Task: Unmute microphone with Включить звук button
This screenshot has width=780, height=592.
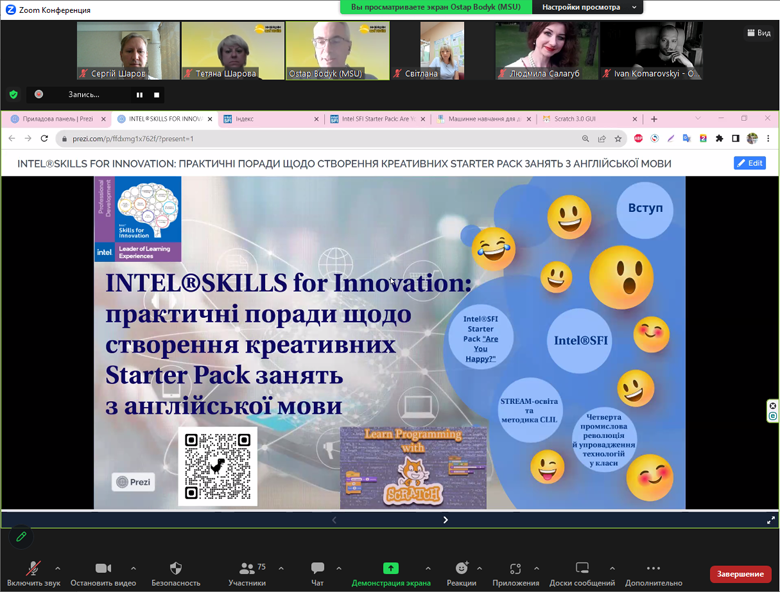Action: tap(33, 568)
